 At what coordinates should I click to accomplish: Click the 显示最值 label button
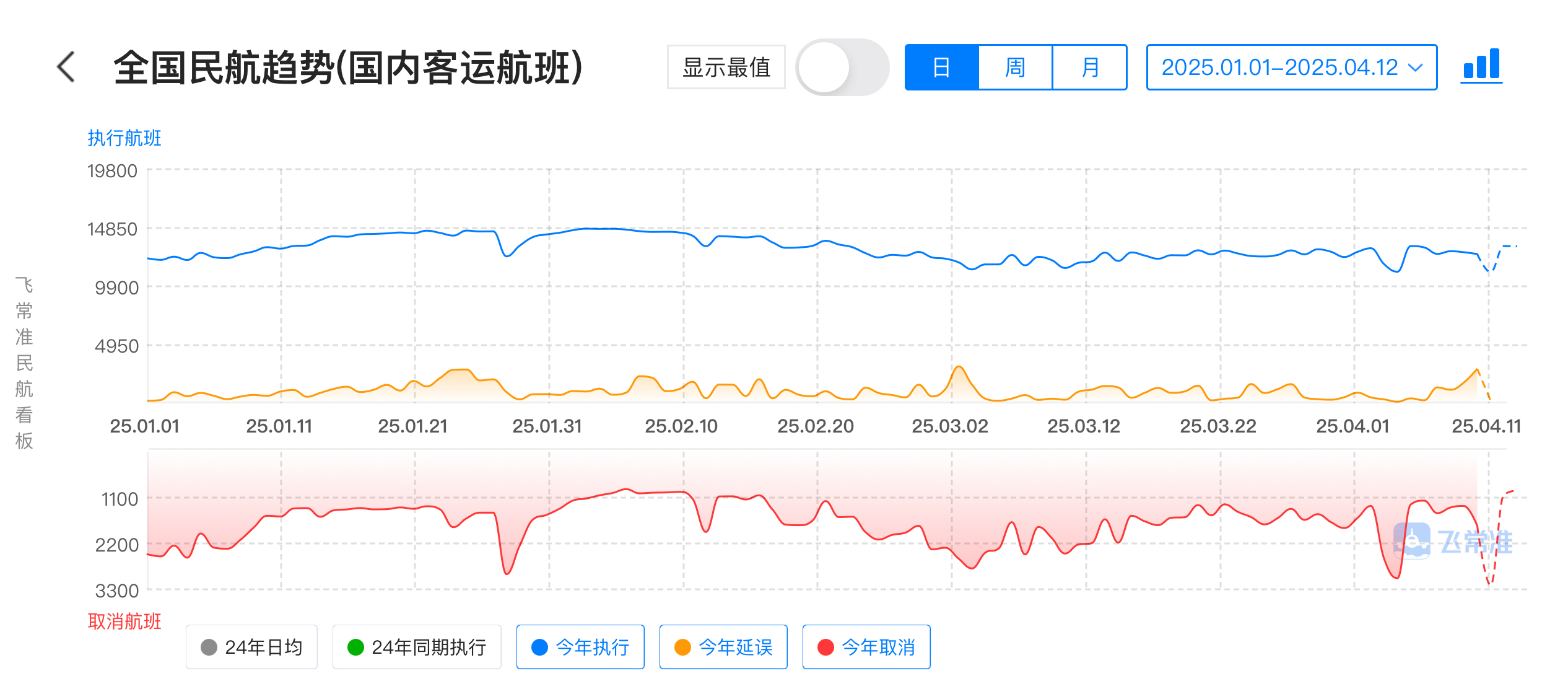tap(726, 67)
